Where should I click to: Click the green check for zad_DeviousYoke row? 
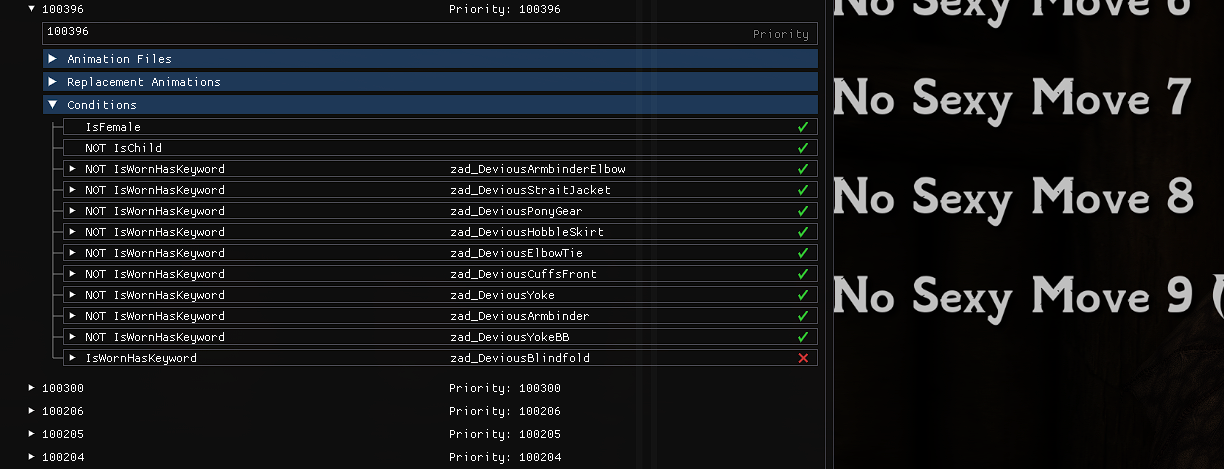pos(803,295)
